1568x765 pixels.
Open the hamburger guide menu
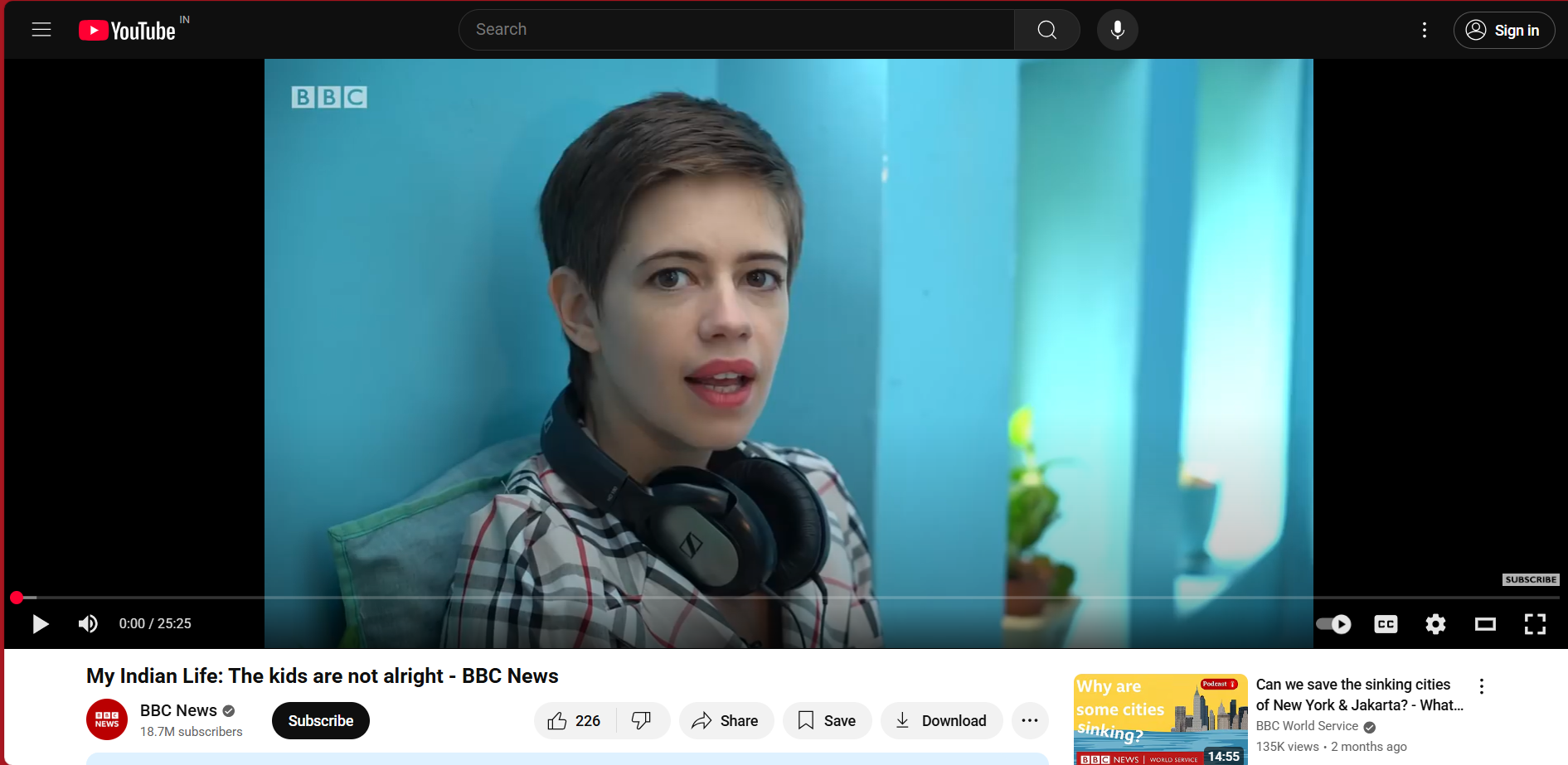(41, 30)
